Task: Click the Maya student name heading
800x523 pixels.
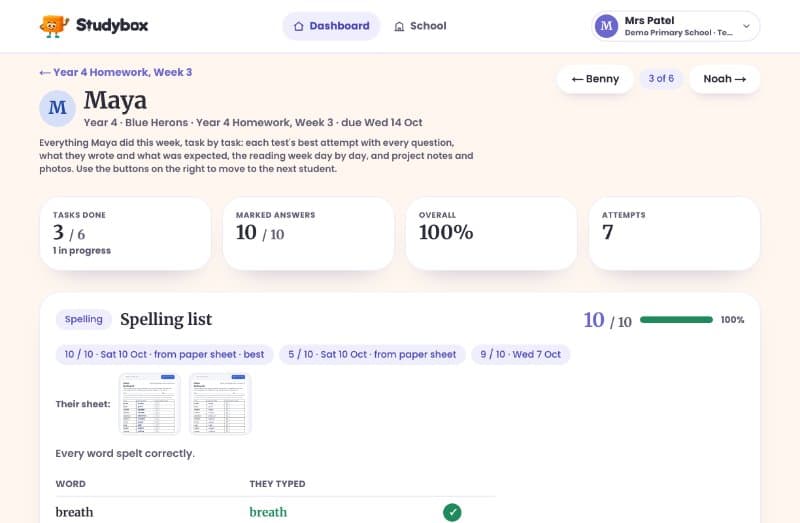Action: tap(115, 100)
